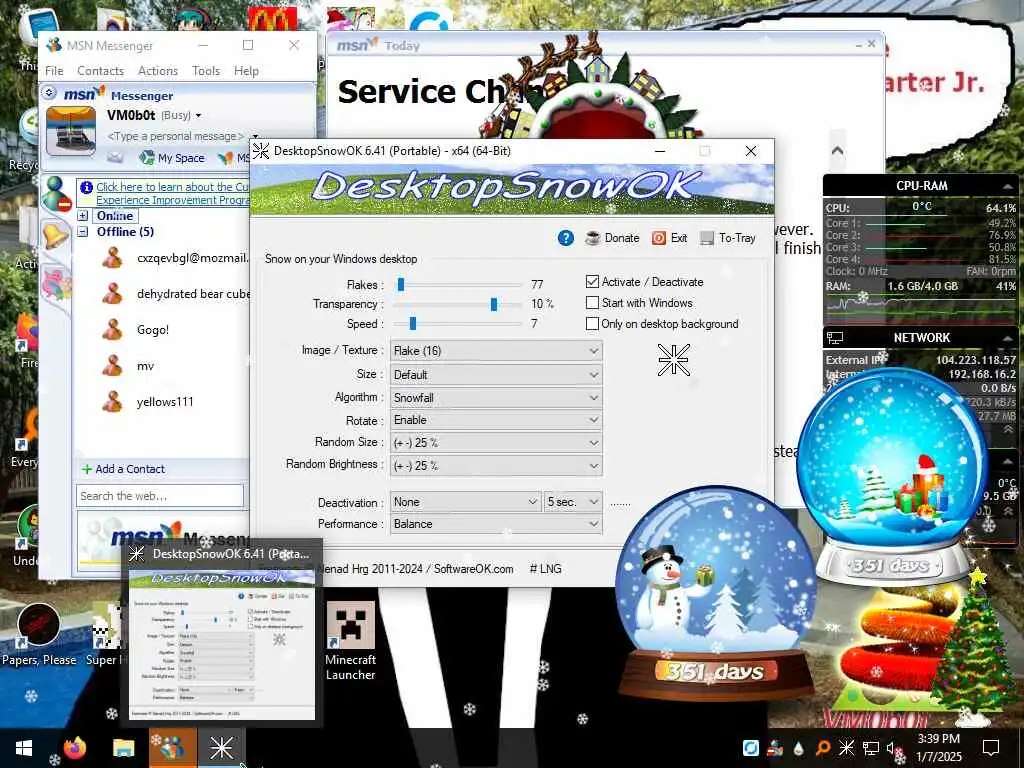
Task: Open the Deactivation dropdown set to None
Action: click(x=465, y=502)
